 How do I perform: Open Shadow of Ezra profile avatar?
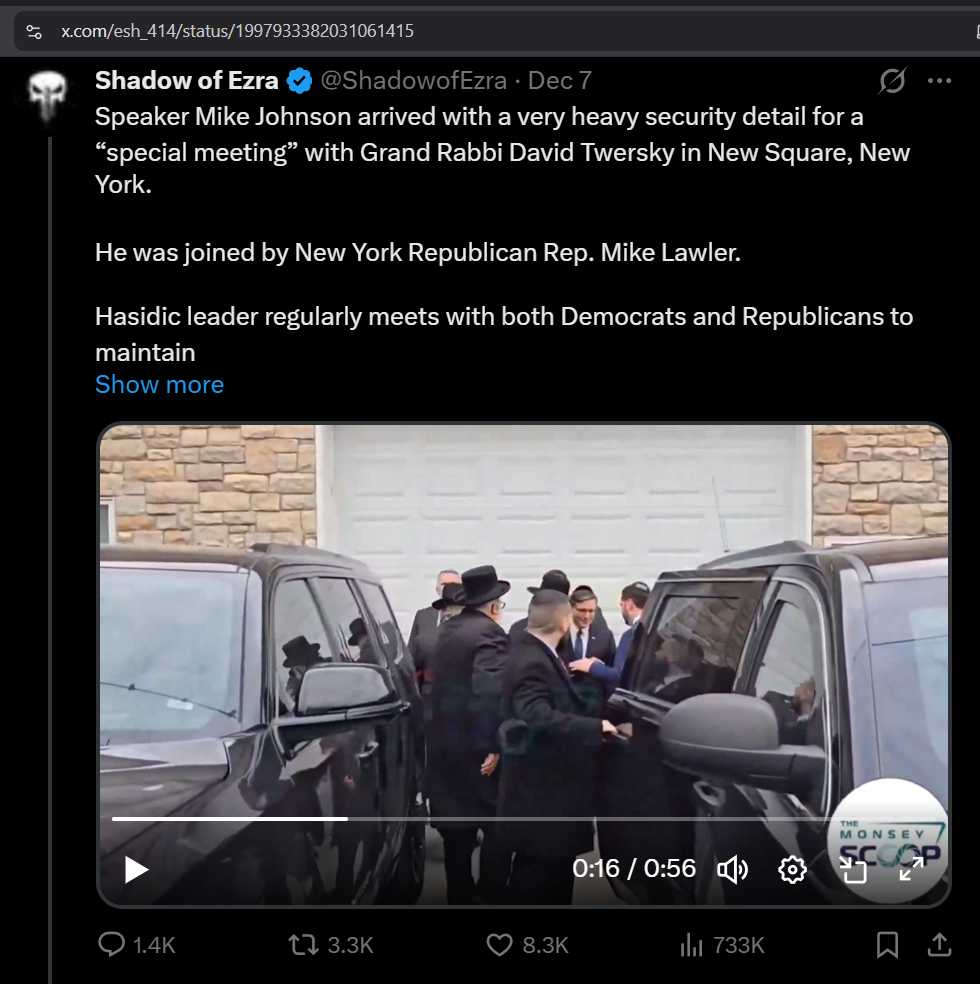(47, 97)
